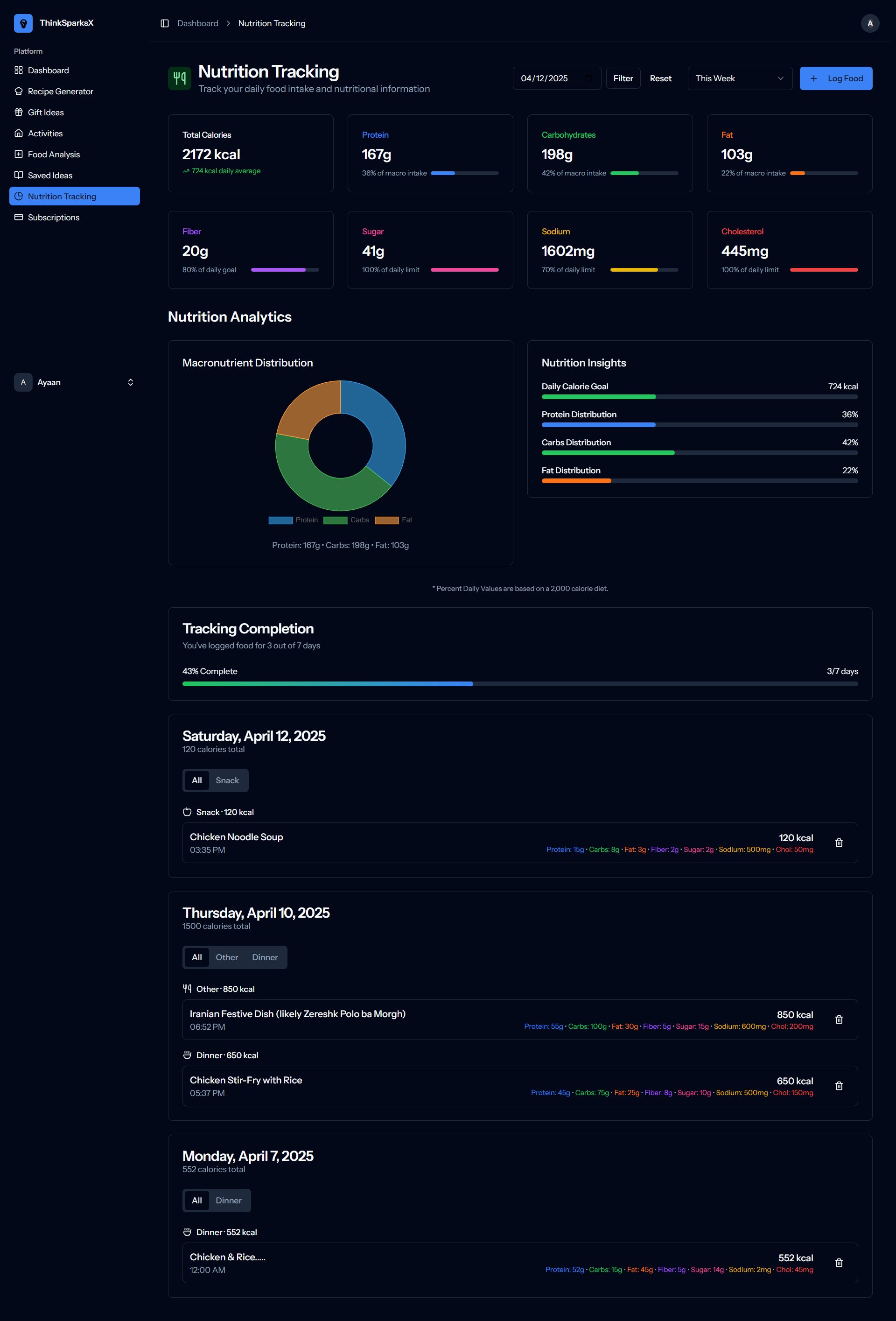Open the date picker calendar icon
The image size is (896, 1321).
click(x=588, y=78)
